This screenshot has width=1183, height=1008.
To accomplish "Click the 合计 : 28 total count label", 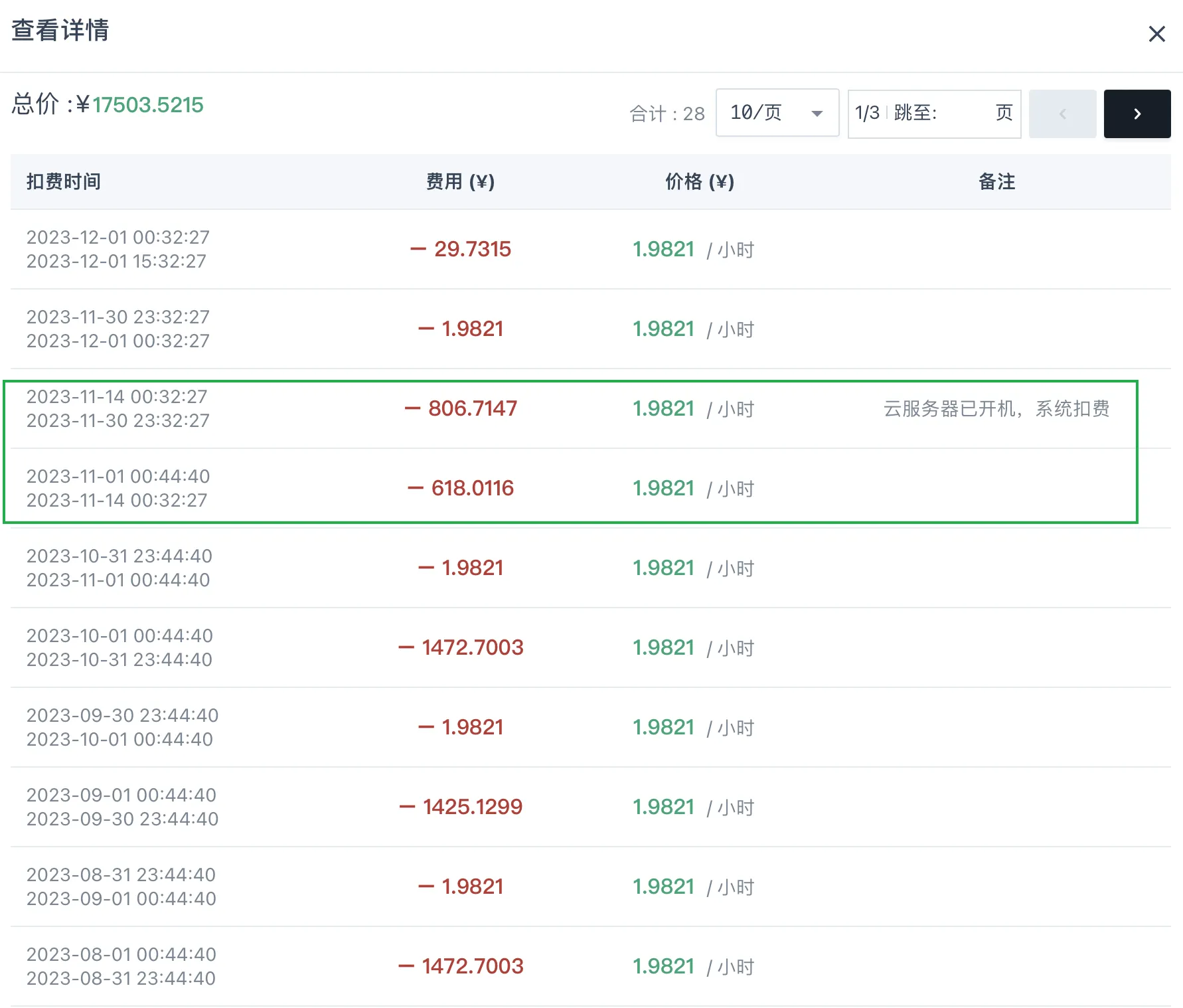I will [667, 114].
